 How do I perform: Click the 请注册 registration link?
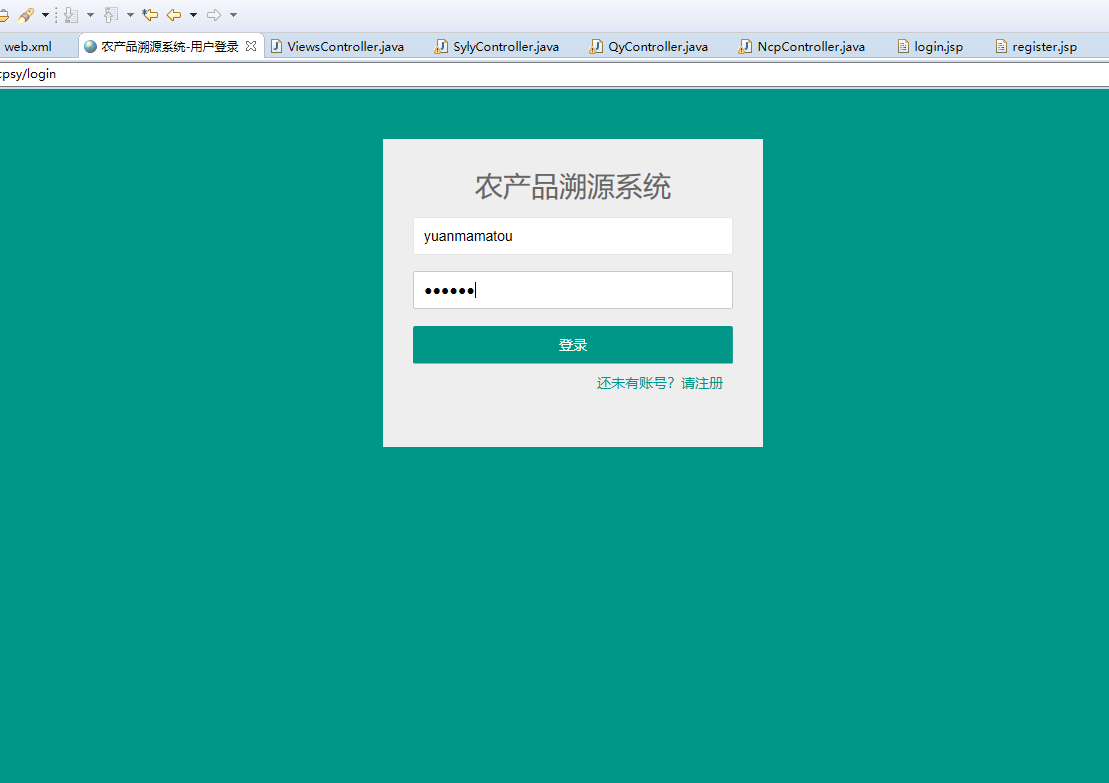[703, 382]
